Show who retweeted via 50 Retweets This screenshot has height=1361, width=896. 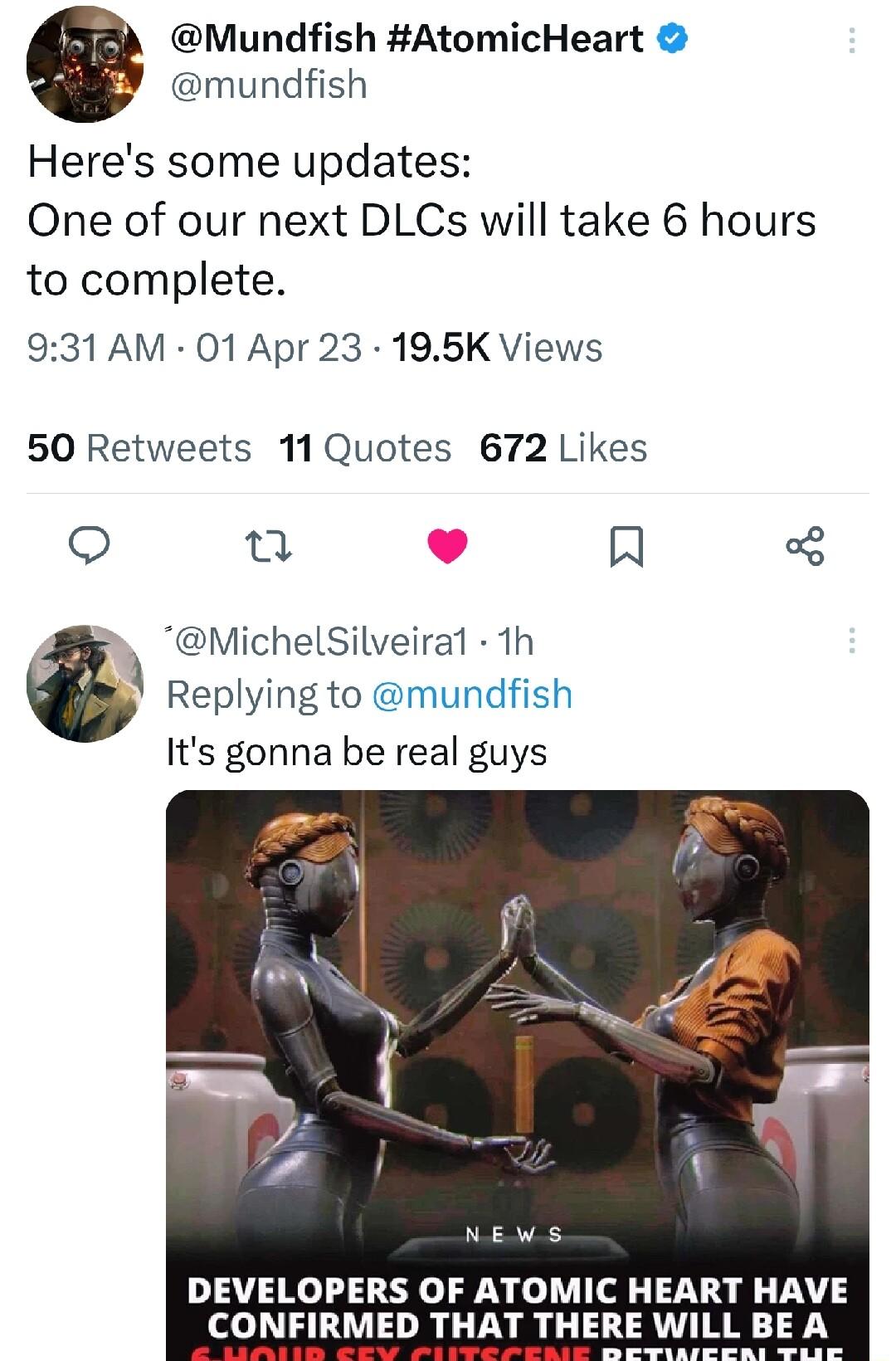(x=139, y=449)
